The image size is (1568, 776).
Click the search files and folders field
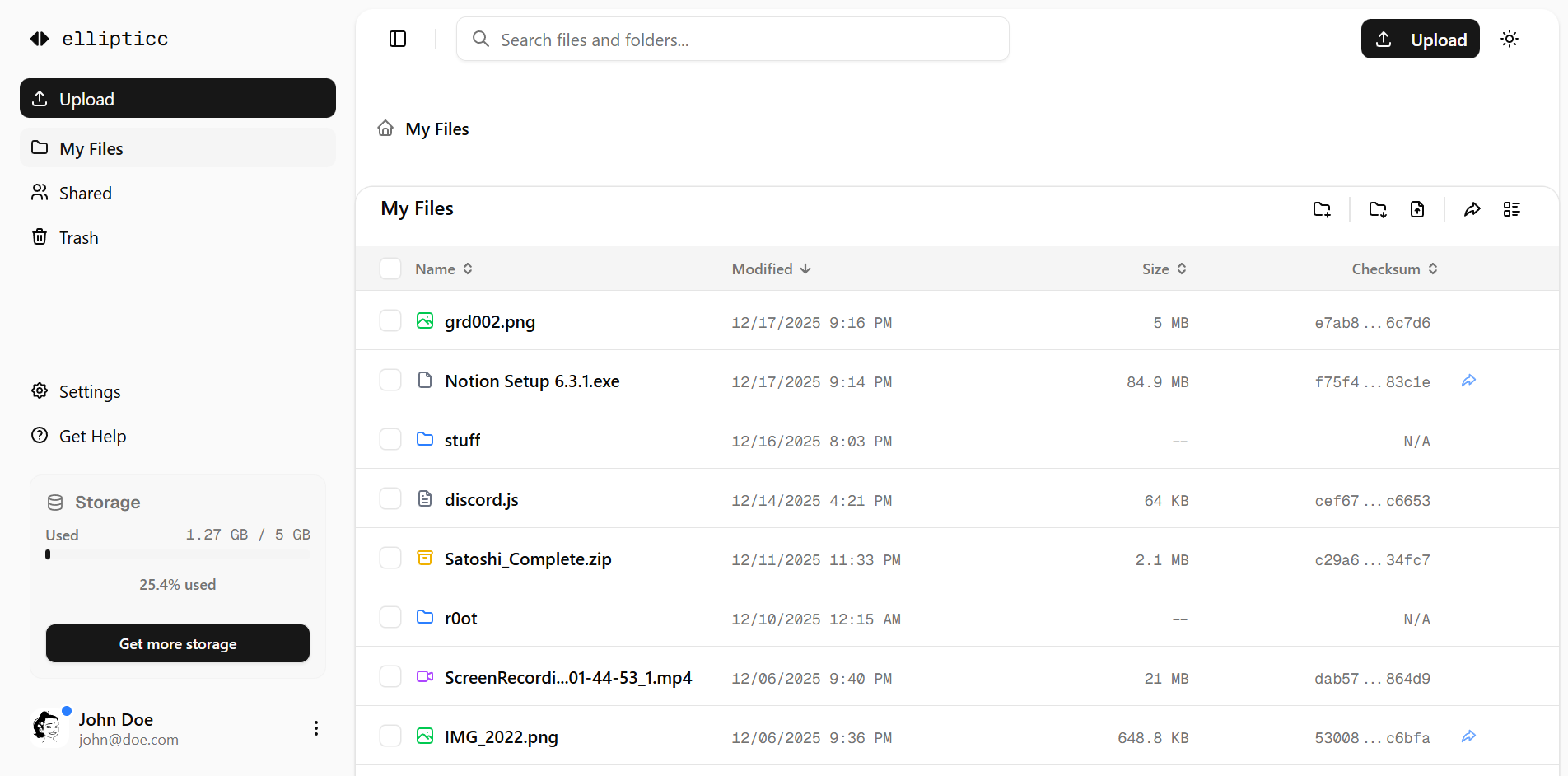[733, 40]
